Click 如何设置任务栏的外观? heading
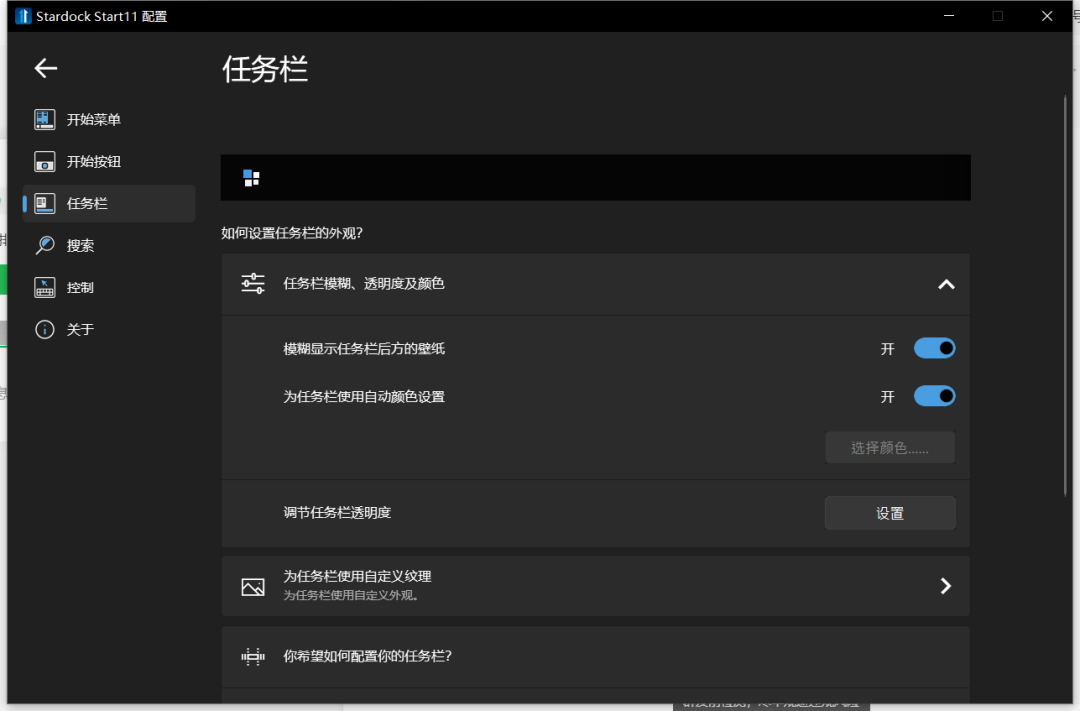 [292, 233]
